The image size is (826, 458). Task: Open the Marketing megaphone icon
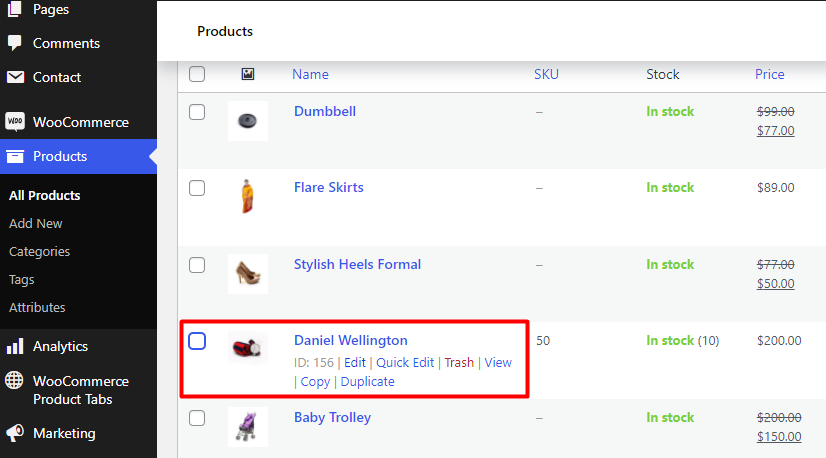tap(15, 433)
